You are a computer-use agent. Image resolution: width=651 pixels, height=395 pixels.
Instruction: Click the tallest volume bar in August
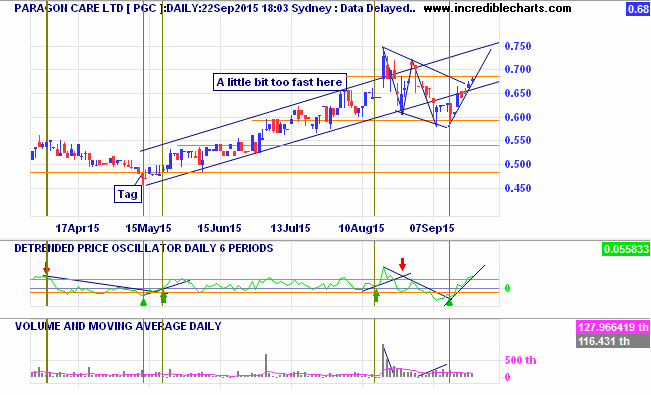[x=383, y=361]
